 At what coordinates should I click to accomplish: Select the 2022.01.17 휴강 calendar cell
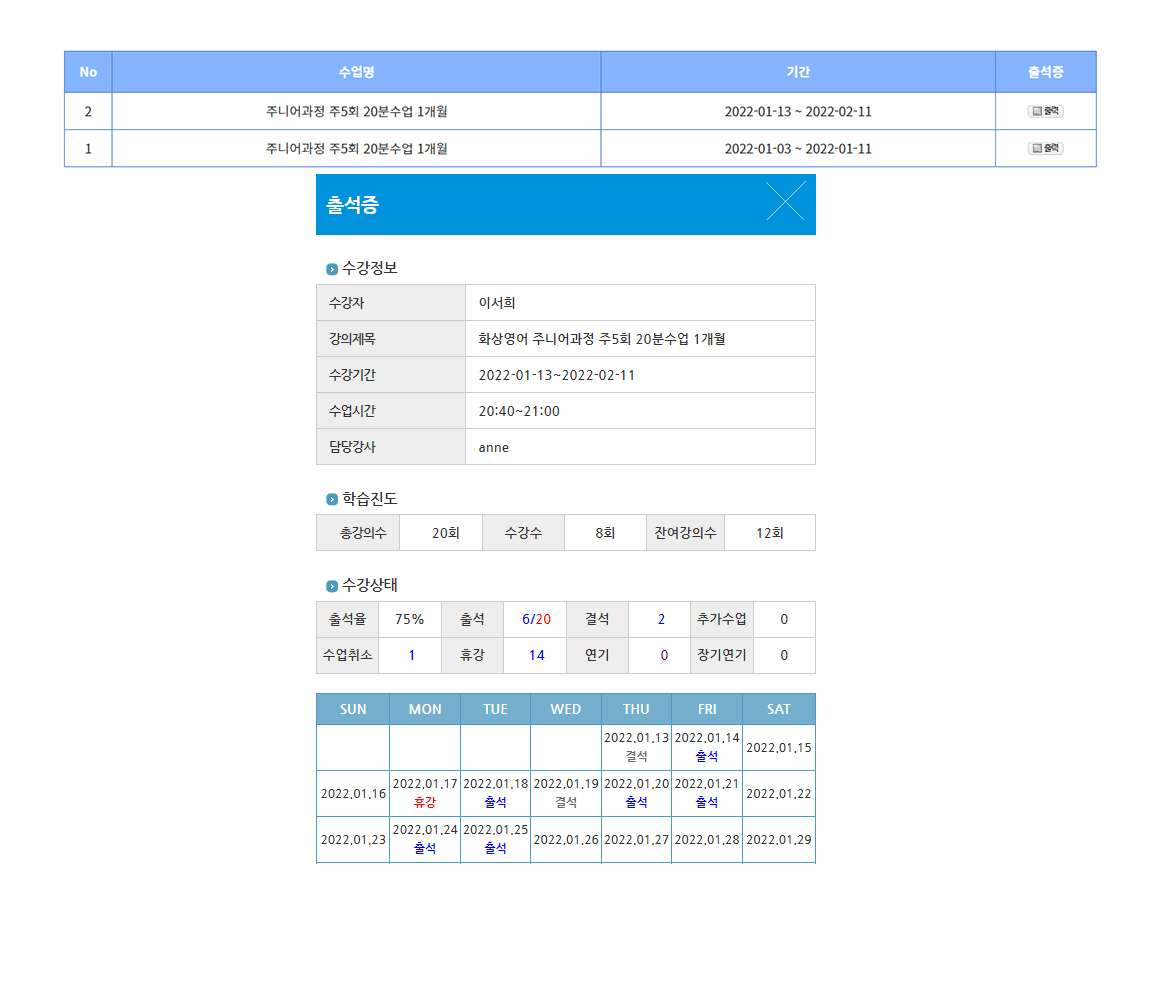(425, 793)
